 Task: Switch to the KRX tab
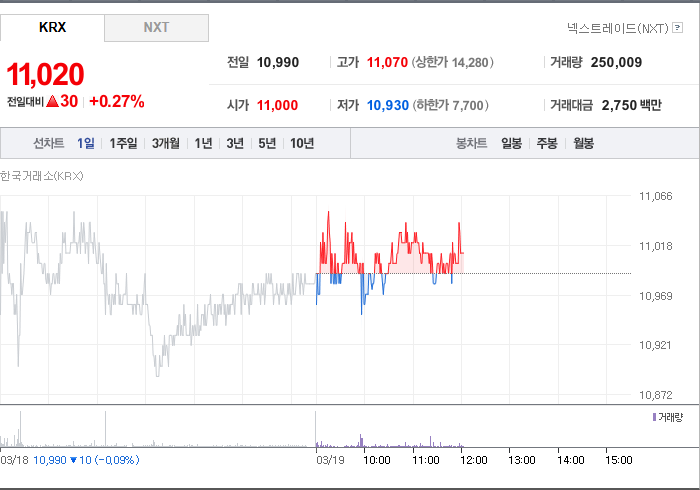pos(52,28)
